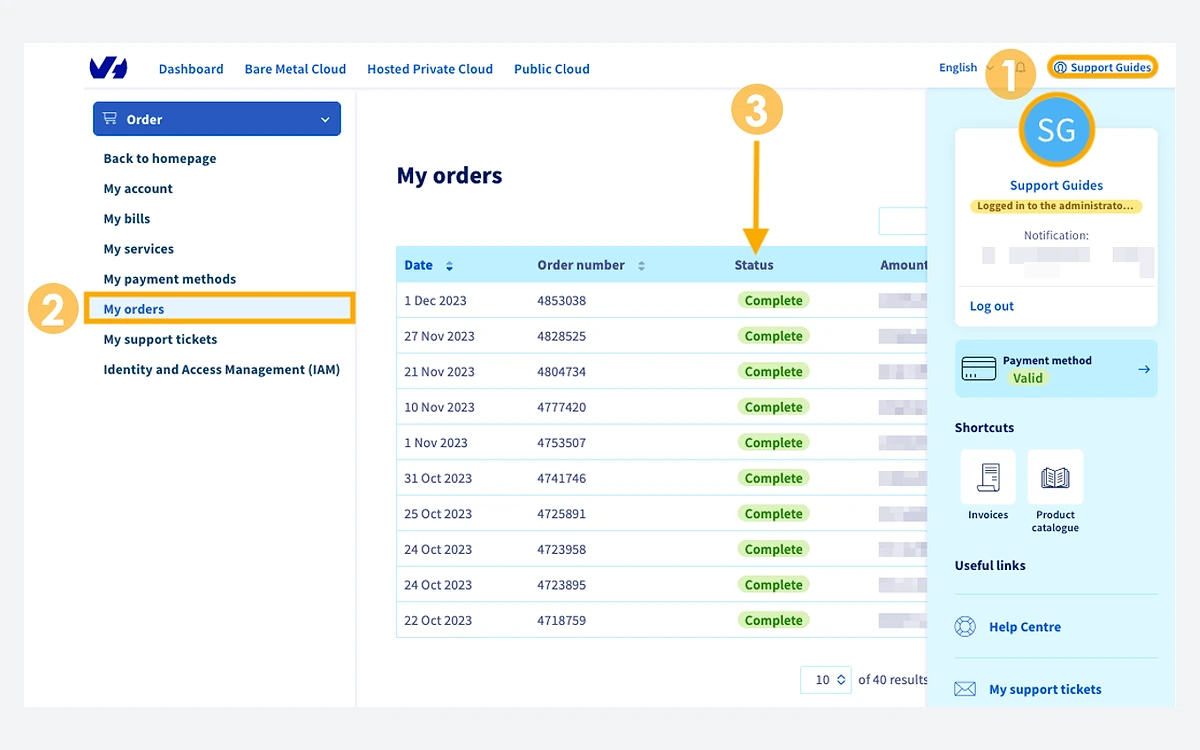Screen dimensions: 1200x750
Task: Switch to Bare Metal Cloud
Action: pos(295,69)
